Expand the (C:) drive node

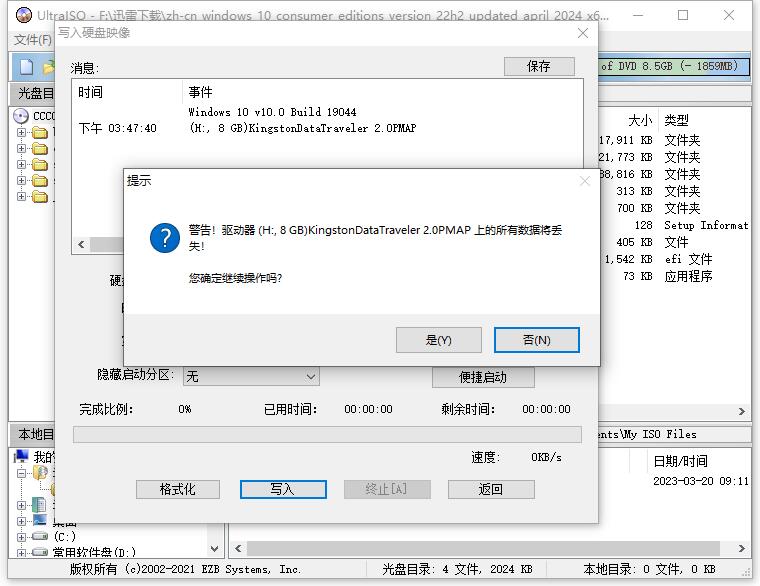pos(21,537)
